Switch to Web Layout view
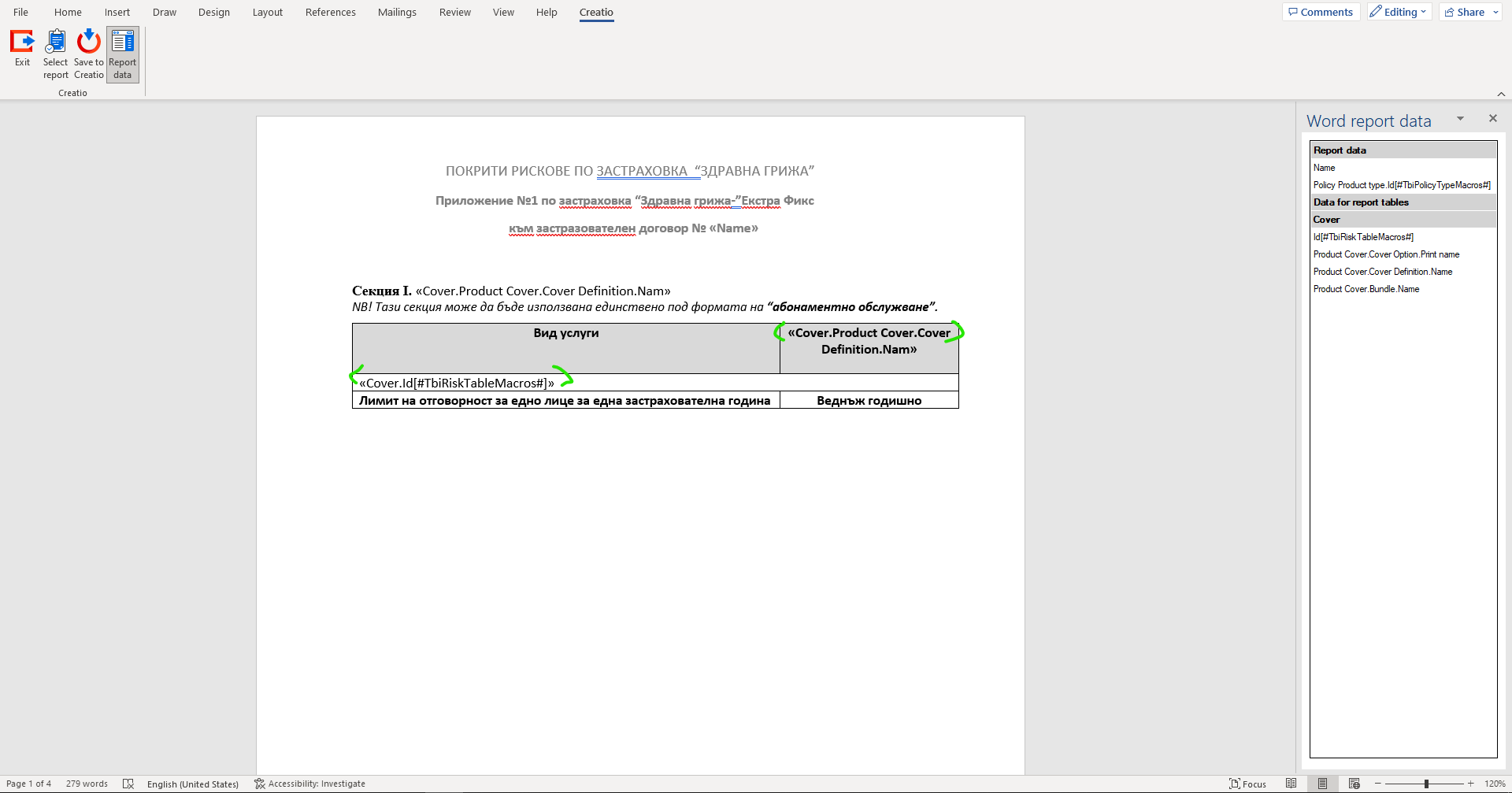Viewport: 1512px width, 793px height. point(1354,784)
